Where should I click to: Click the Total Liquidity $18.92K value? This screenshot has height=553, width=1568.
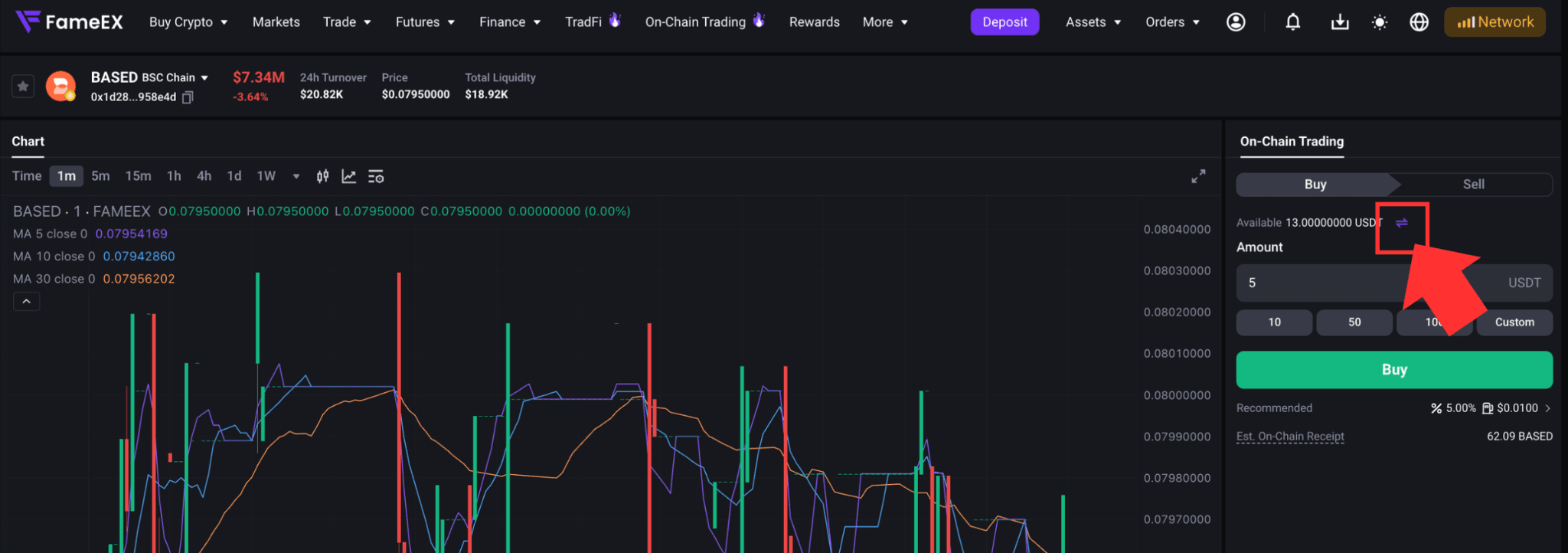tap(487, 95)
